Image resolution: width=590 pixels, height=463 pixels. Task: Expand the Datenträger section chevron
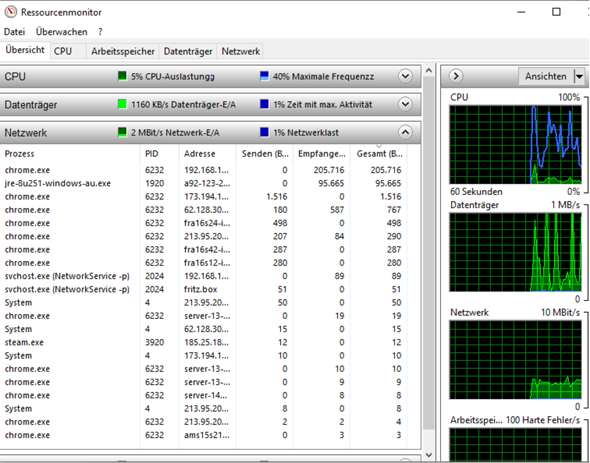(x=405, y=104)
